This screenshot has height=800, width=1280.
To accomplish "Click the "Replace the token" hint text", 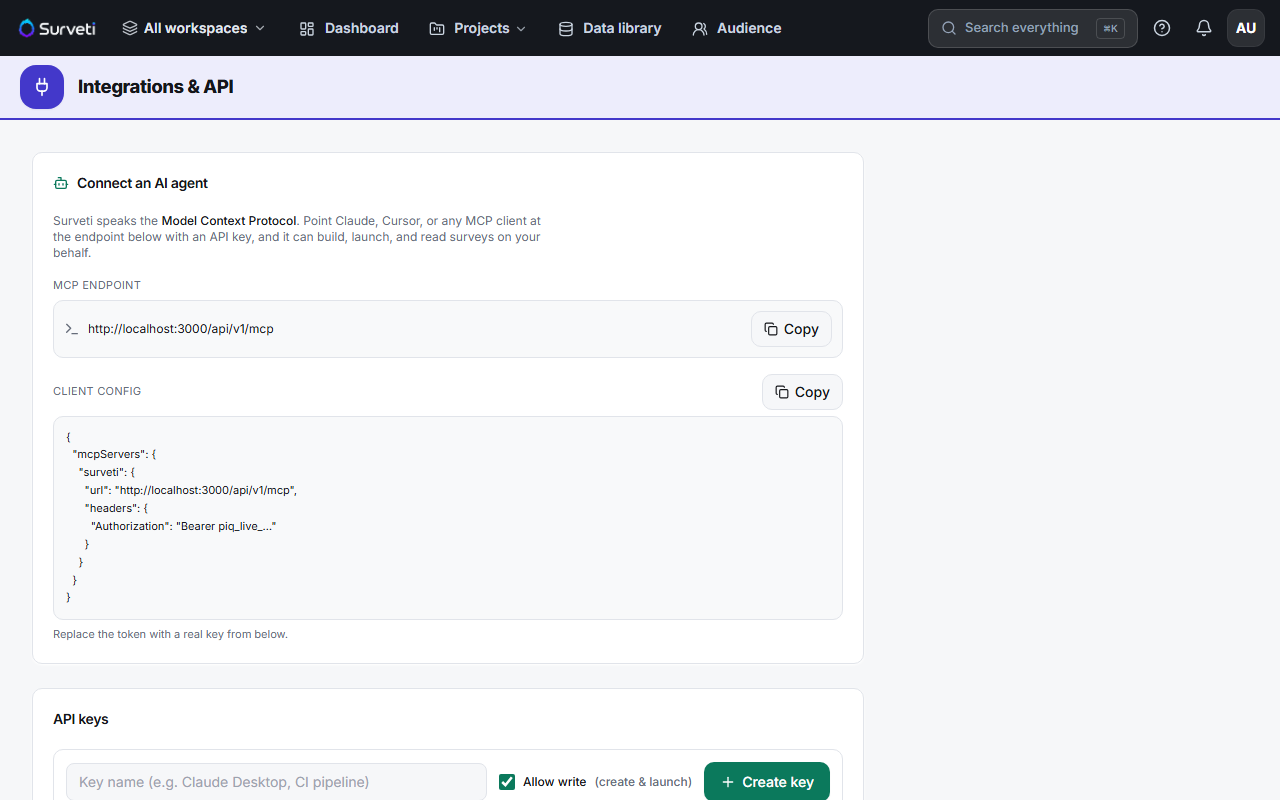I will pos(170,634).
